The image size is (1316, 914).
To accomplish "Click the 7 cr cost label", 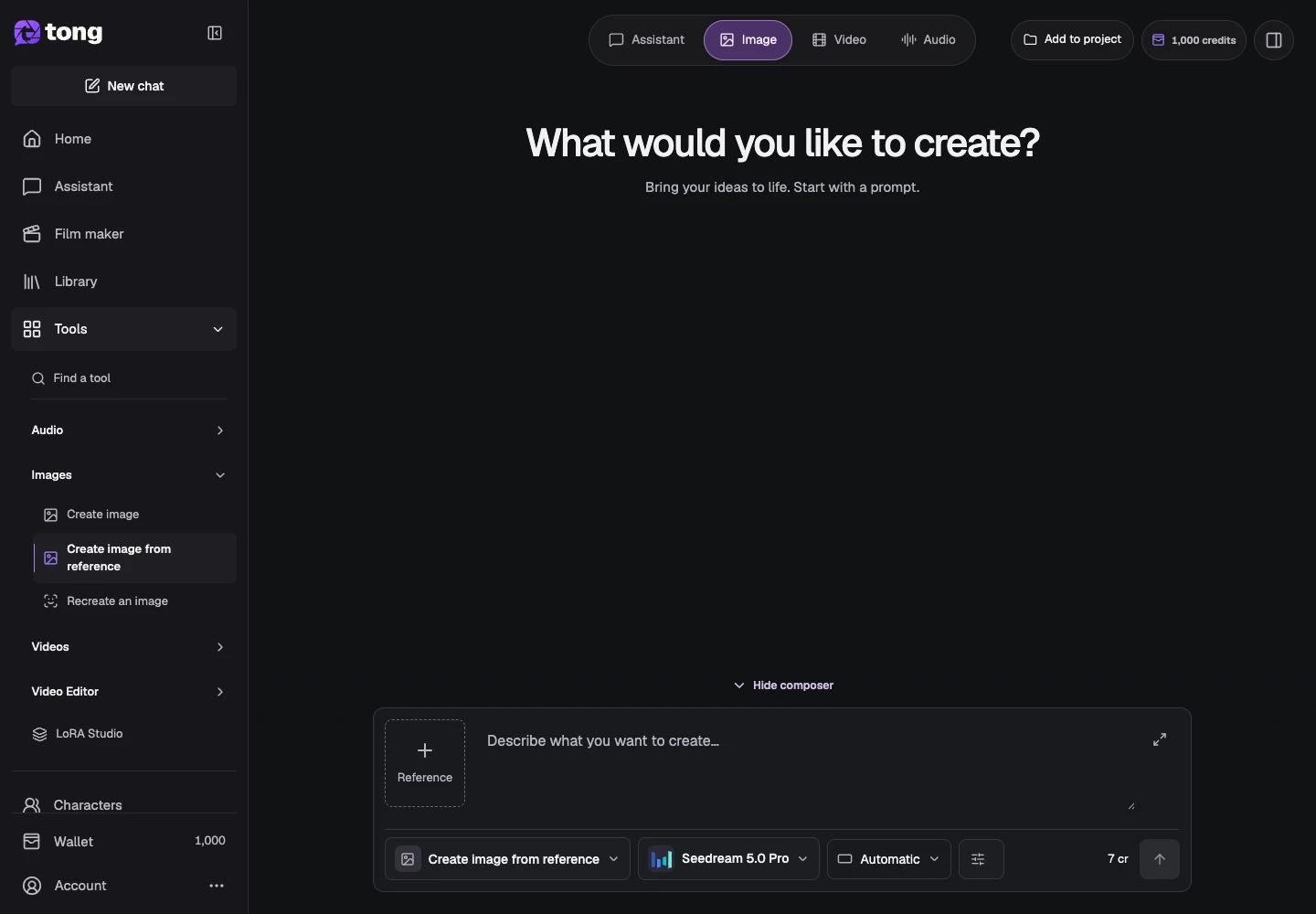I will [x=1118, y=859].
